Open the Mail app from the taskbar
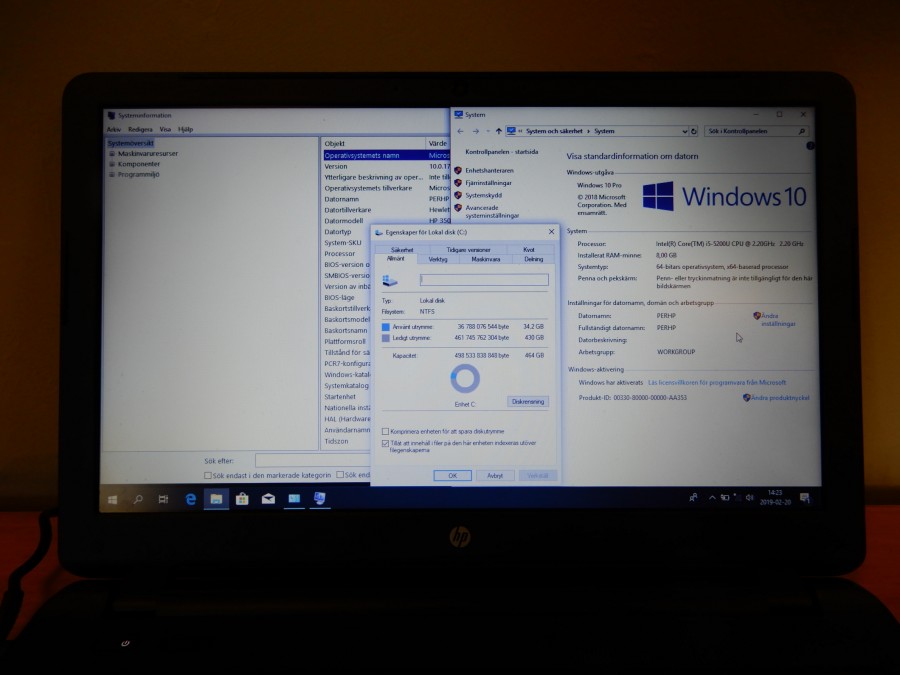Viewport: 900px width, 675px height. 268,498
